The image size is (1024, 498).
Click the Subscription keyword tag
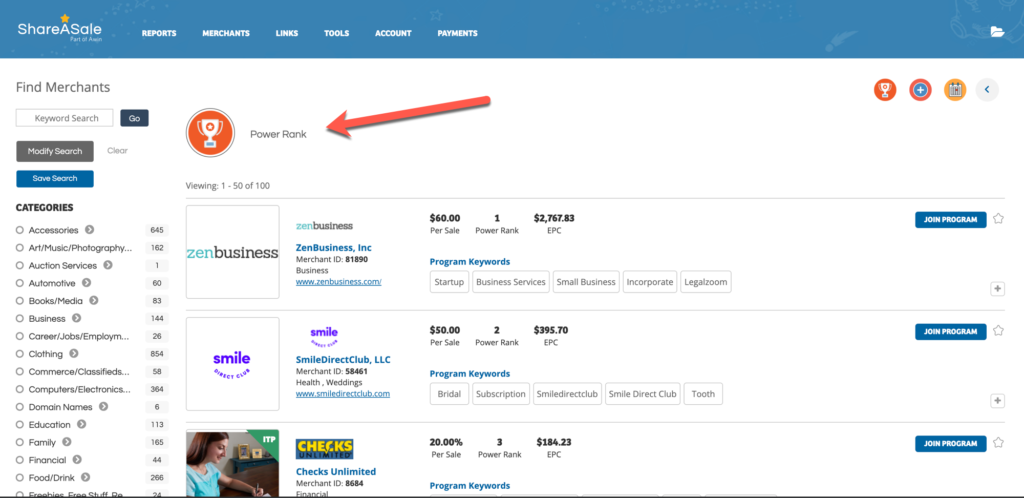501,394
